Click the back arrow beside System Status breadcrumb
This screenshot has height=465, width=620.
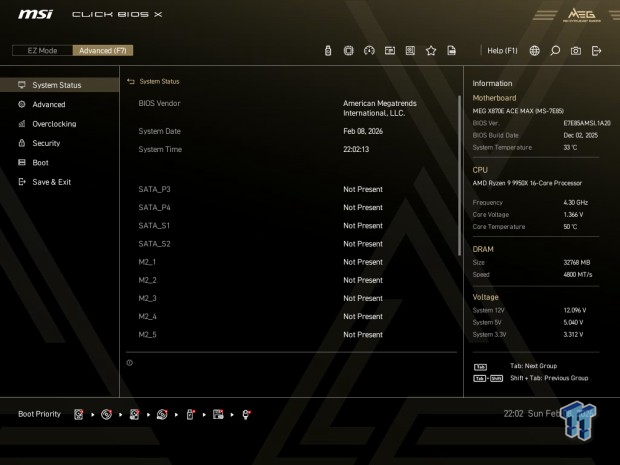pyautogui.click(x=131, y=81)
